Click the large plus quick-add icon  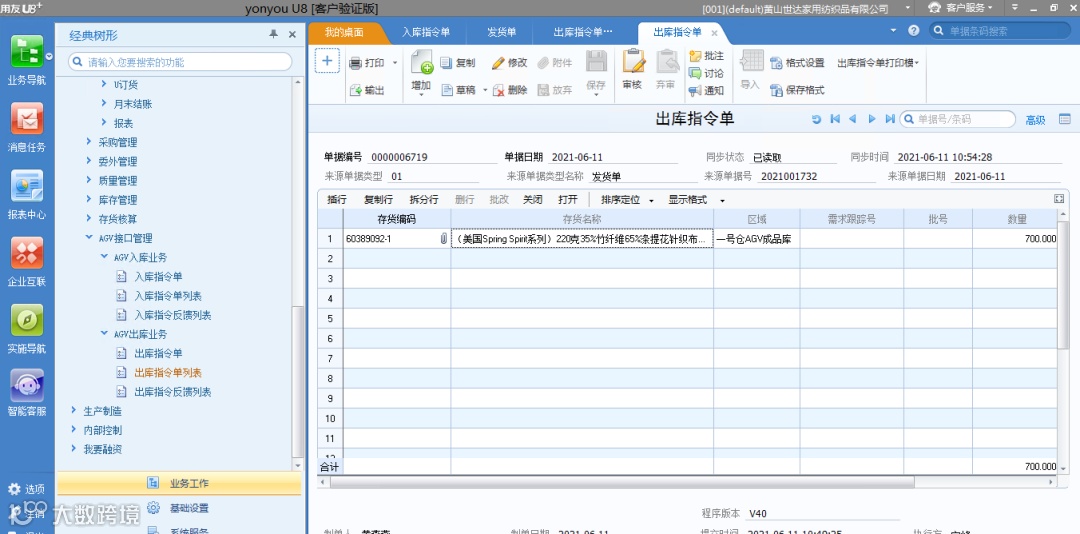pyautogui.click(x=327, y=61)
